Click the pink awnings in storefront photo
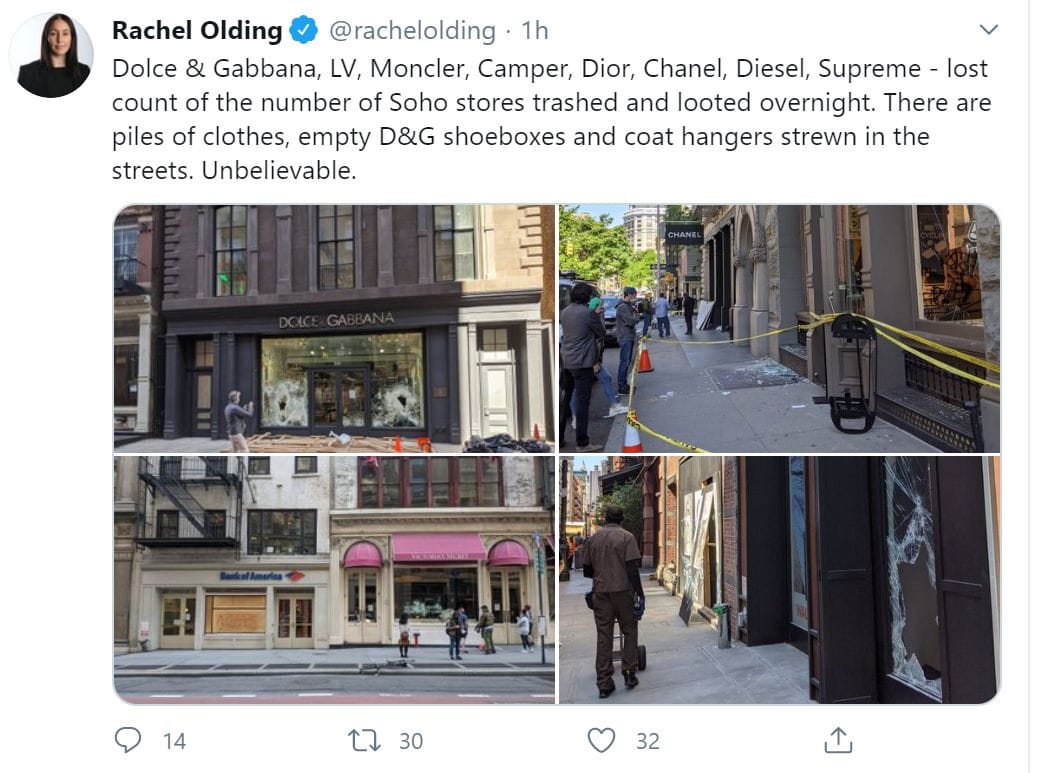The height and width of the screenshot is (773, 1042). [436, 550]
